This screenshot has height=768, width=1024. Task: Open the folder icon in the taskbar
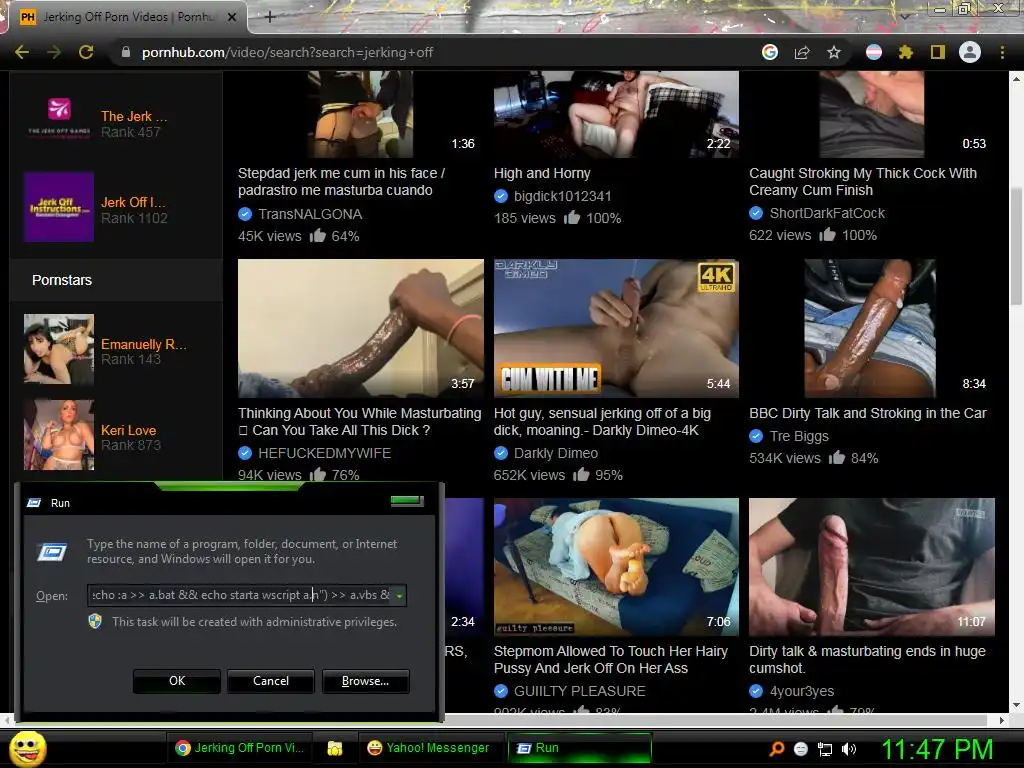pos(335,748)
